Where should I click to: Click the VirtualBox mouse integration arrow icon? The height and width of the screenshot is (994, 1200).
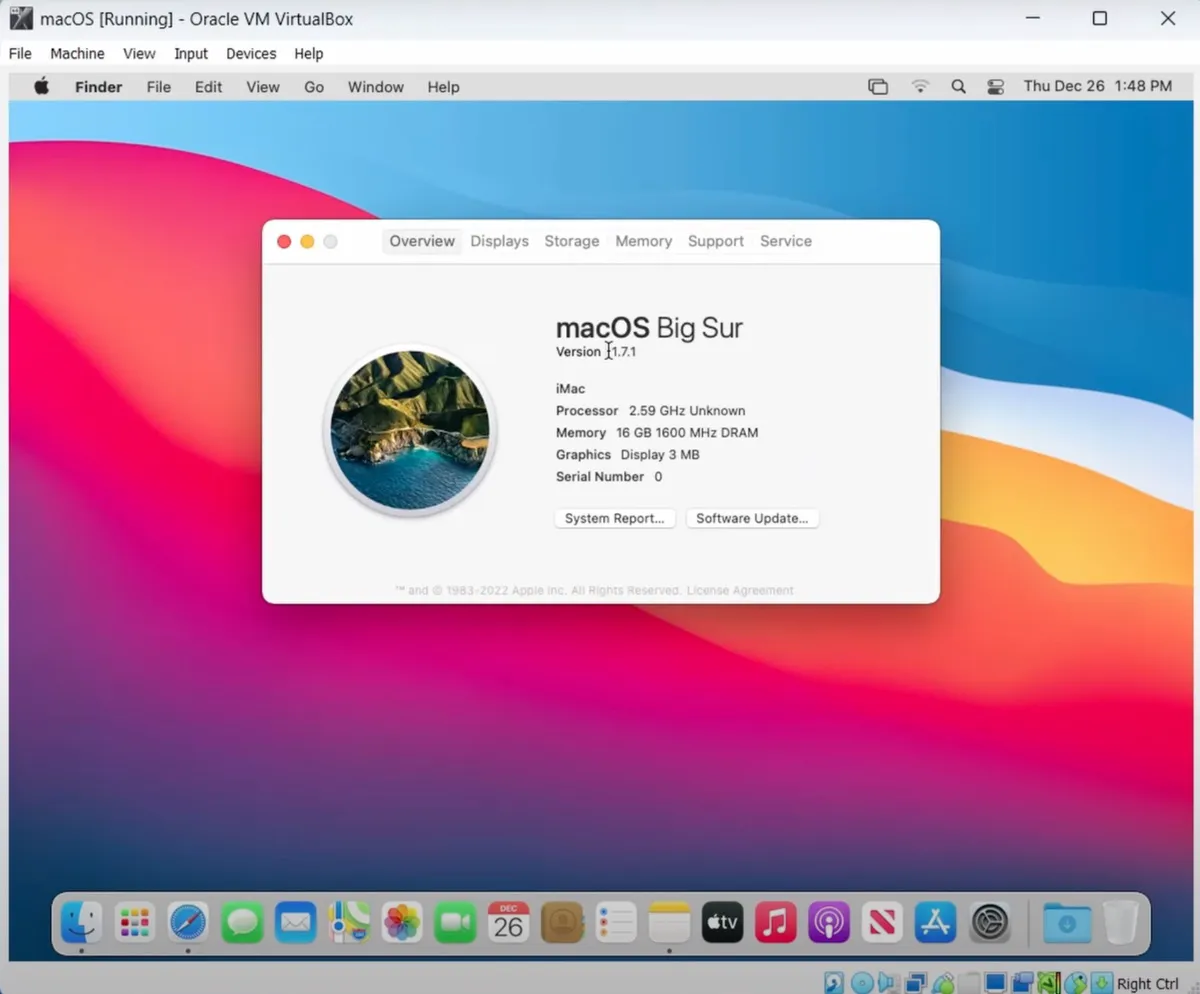pos(1075,982)
